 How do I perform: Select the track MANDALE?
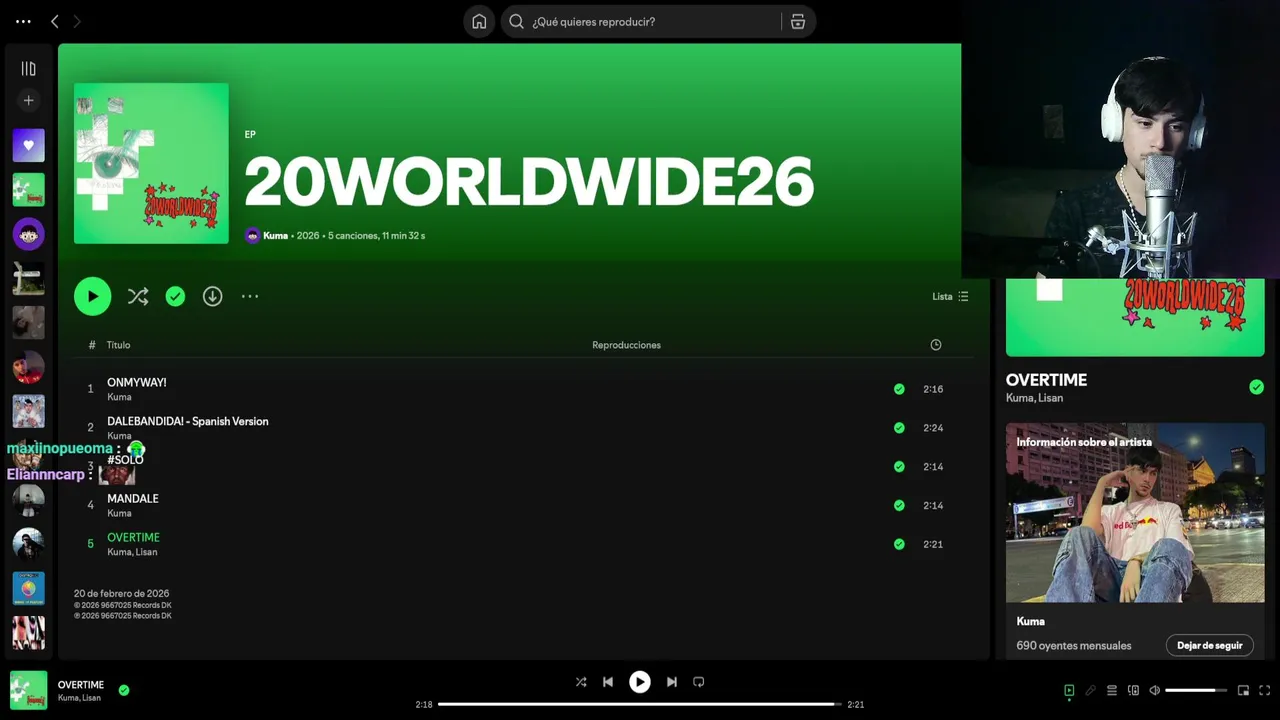tap(133, 498)
